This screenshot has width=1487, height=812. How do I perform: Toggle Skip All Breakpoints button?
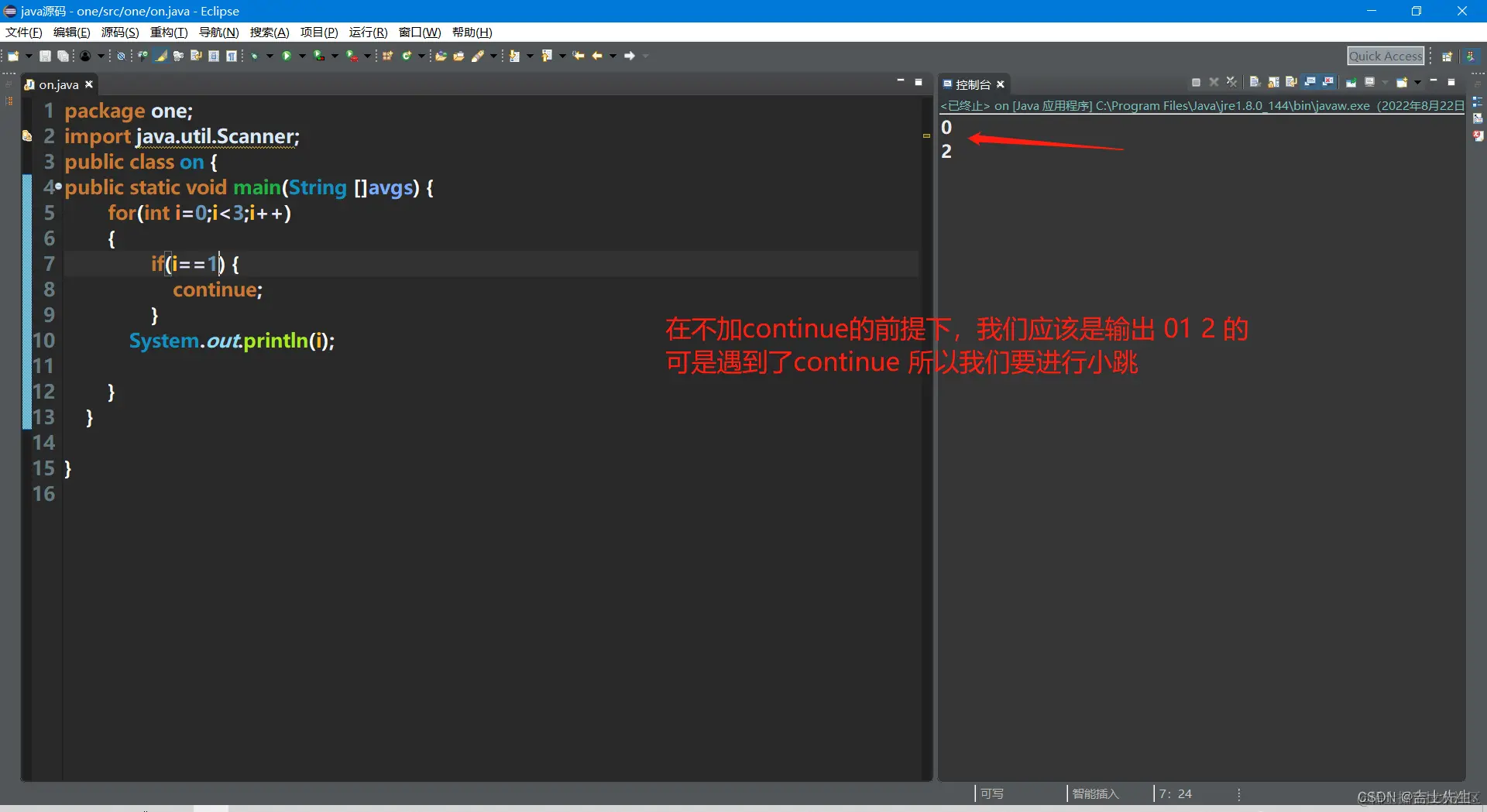point(121,56)
